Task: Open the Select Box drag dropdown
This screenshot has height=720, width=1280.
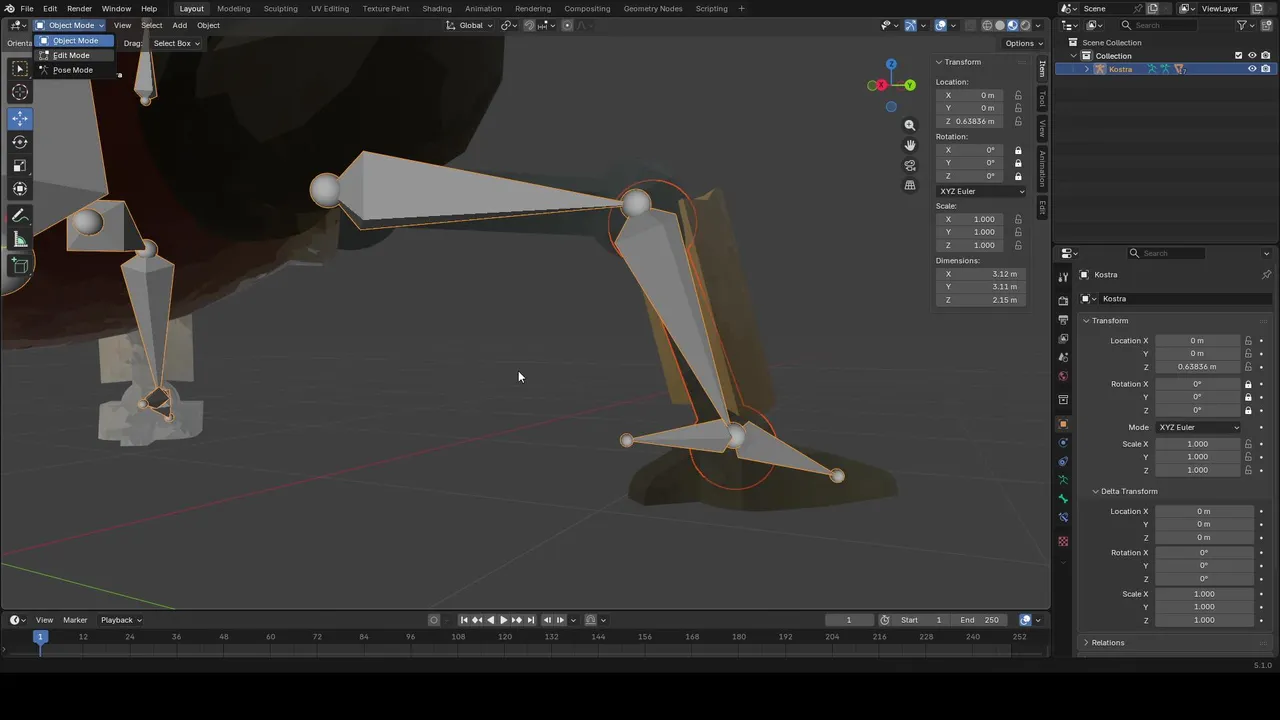Action: (x=176, y=43)
